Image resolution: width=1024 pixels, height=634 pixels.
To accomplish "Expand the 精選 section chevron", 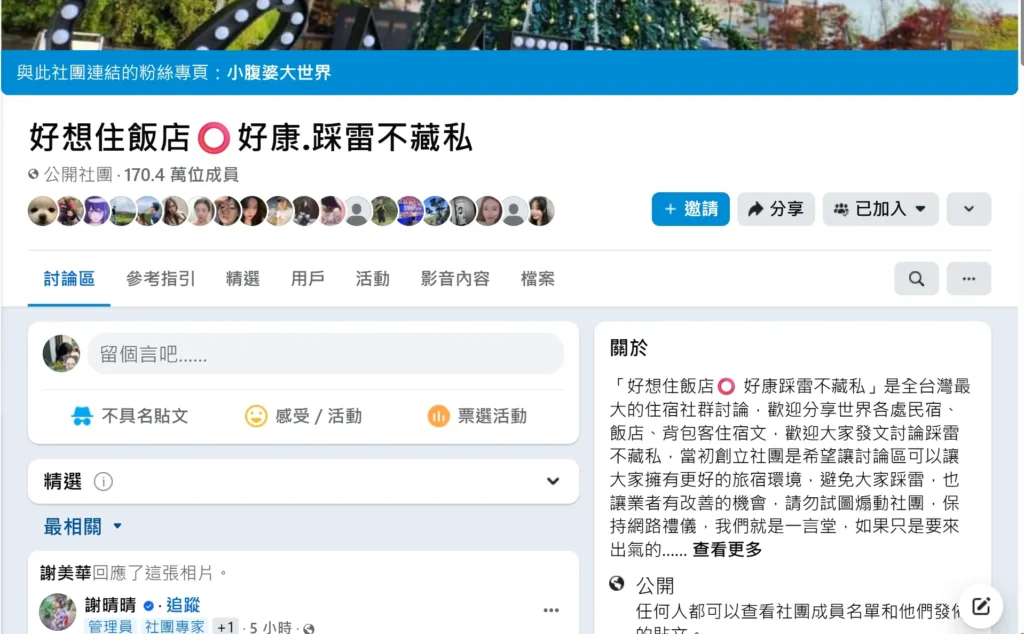I will point(553,482).
